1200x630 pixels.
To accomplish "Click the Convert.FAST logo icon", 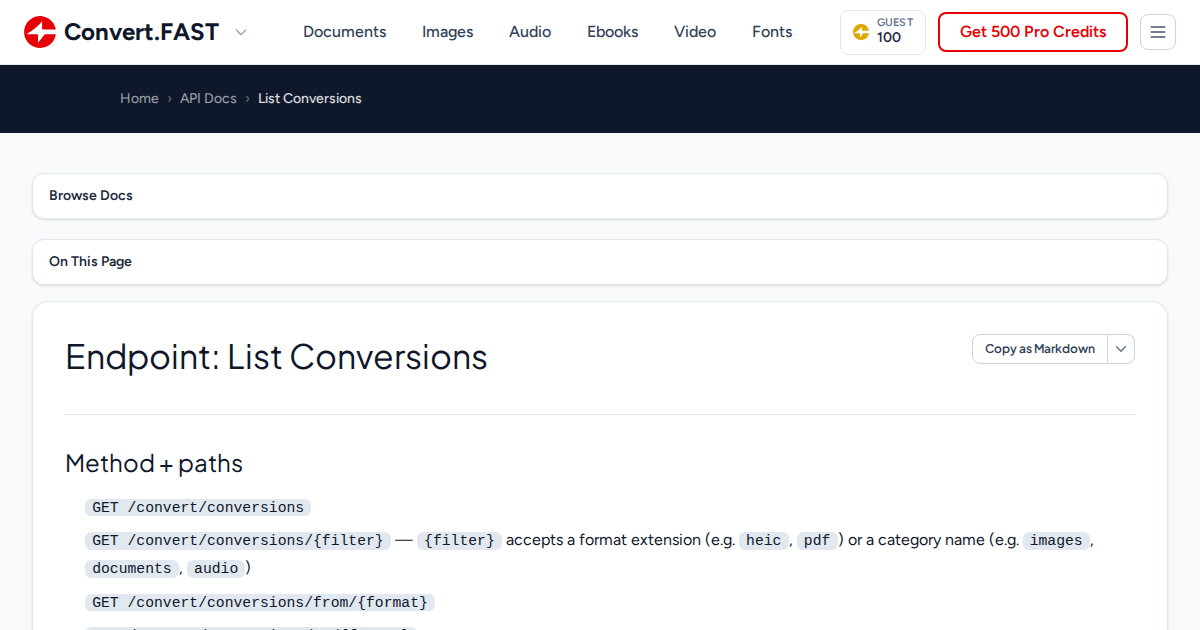I will click(40, 32).
